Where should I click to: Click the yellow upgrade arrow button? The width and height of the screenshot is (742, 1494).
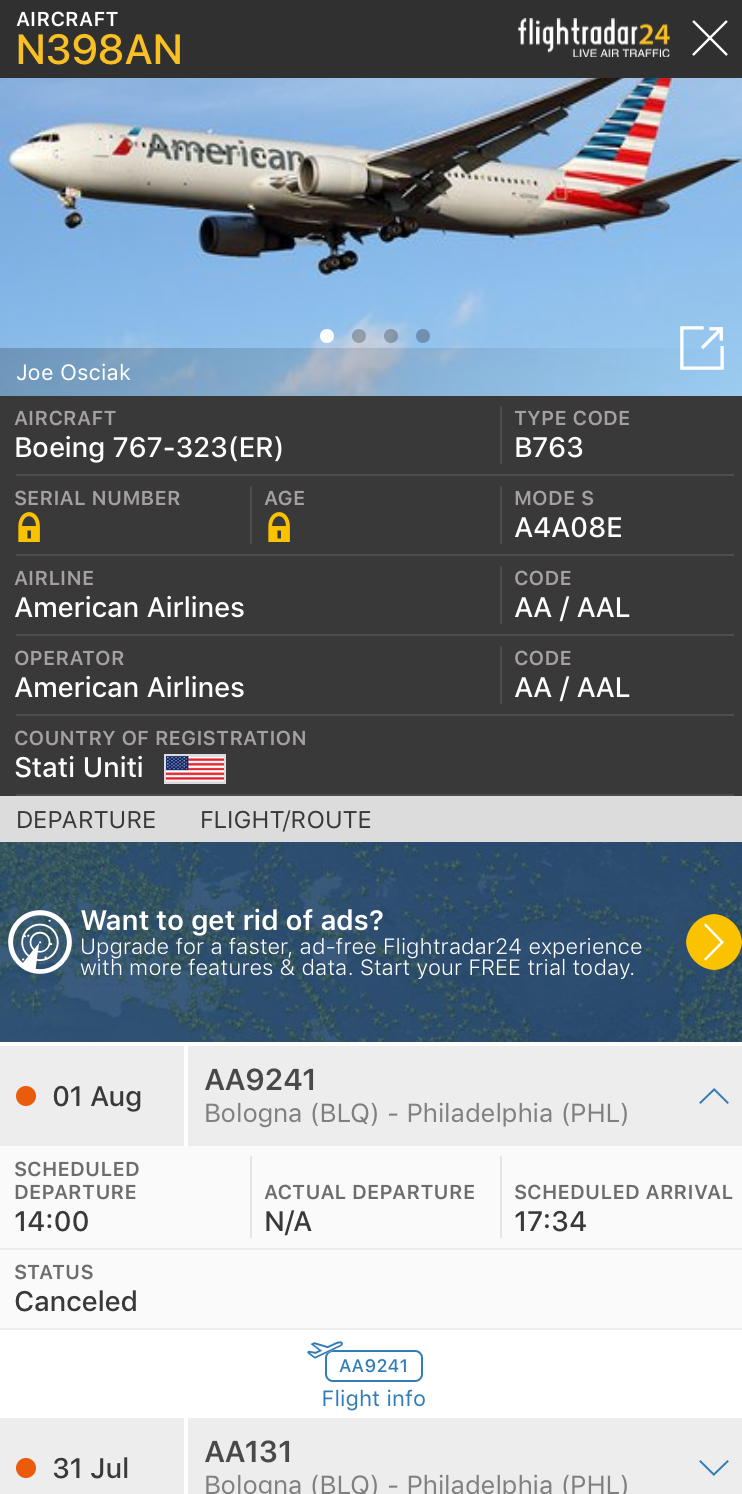pyautogui.click(x=713, y=942)
